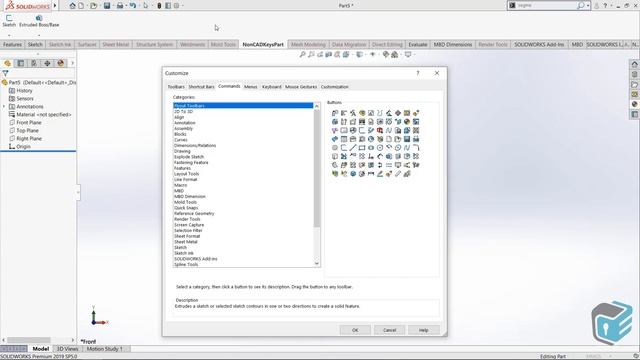Open the DisplayManager colored sphere tab
The image size is (640, 360).
tap(61, 63)
